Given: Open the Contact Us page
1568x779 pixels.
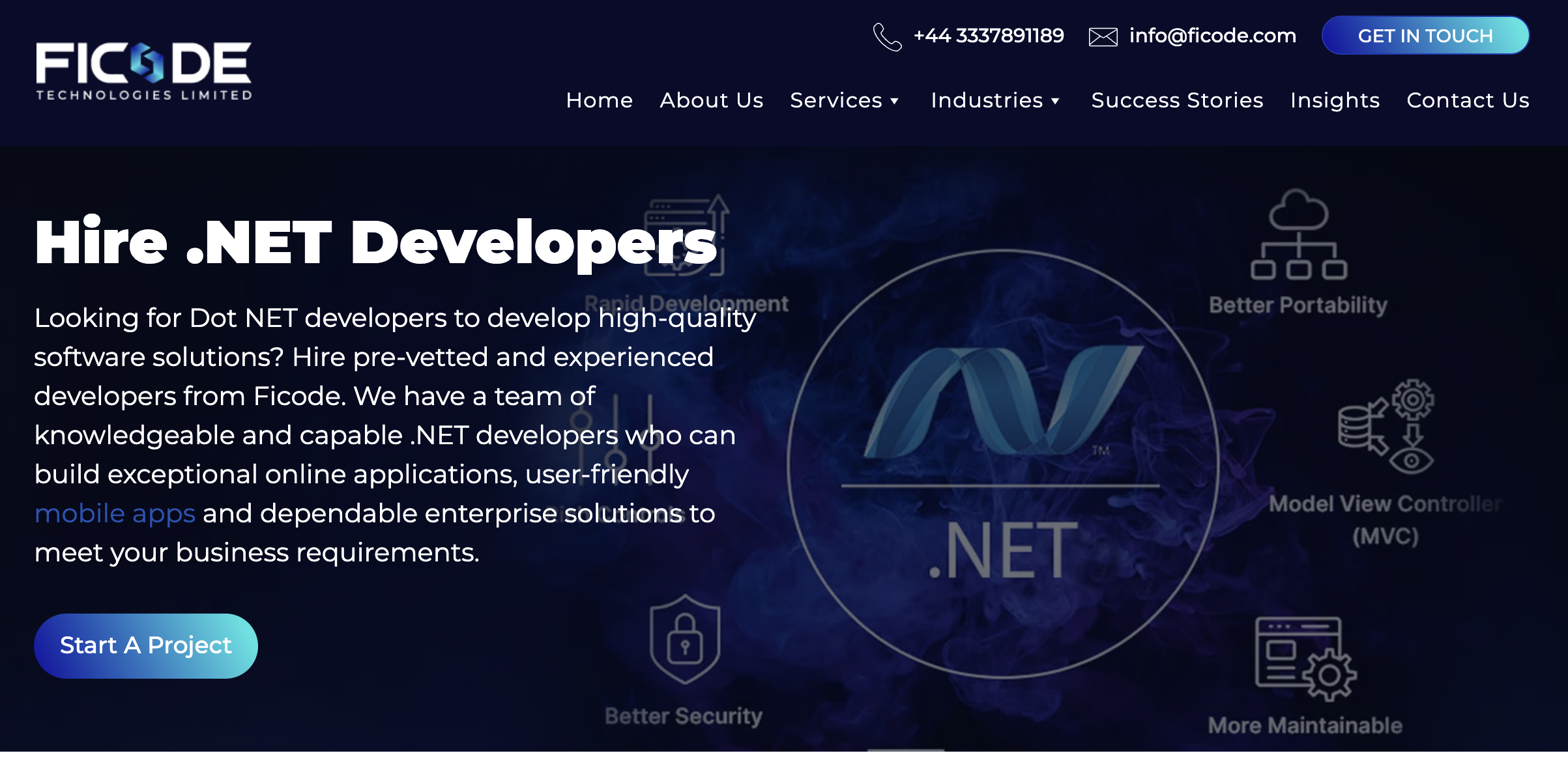Looking at the screenshot, I should (x=1468, y=100).
